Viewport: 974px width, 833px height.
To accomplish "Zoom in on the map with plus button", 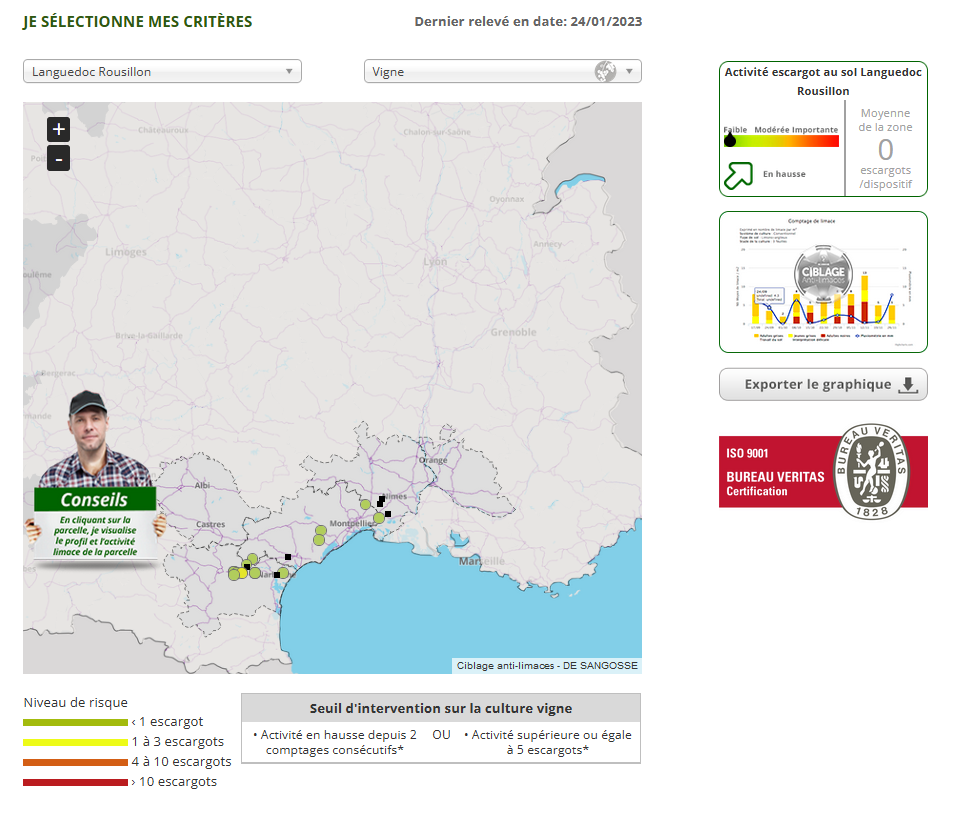I will (58, 129).
